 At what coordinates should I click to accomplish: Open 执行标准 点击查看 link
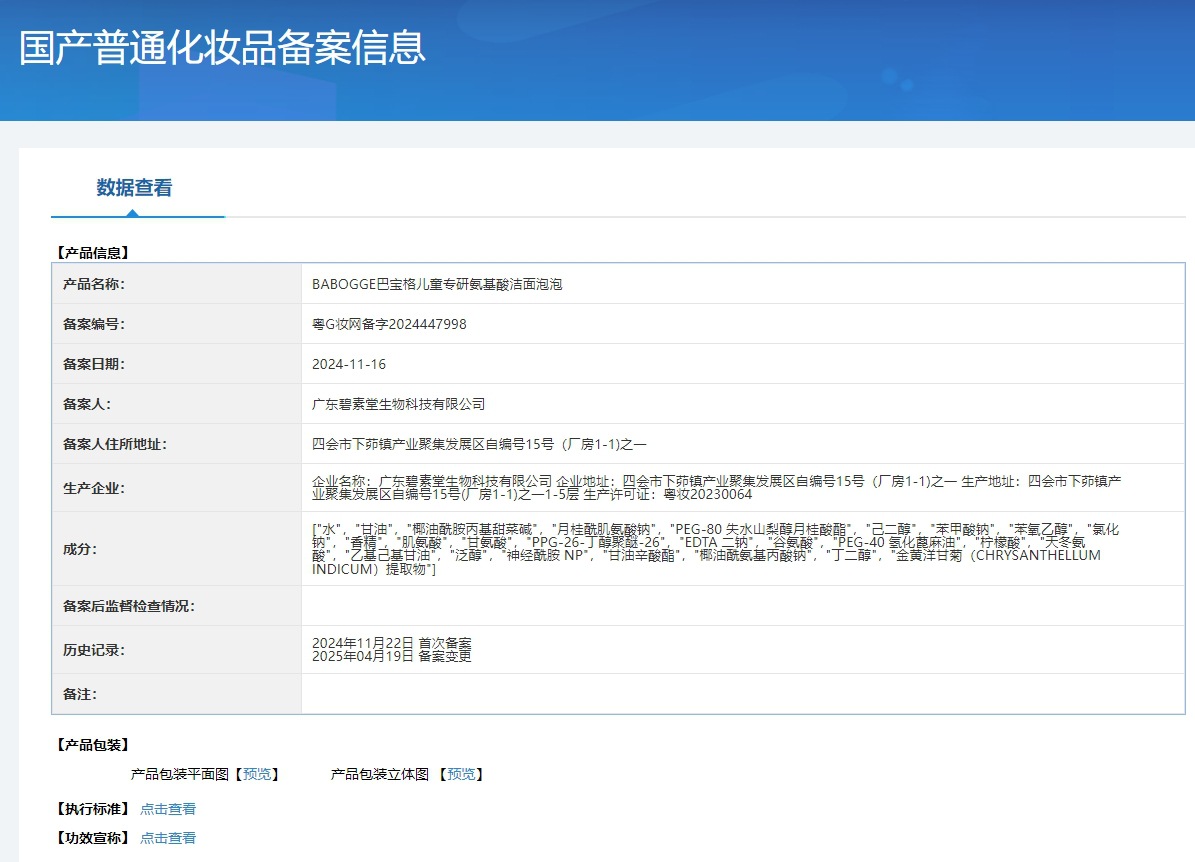click(x=168, y=809)
